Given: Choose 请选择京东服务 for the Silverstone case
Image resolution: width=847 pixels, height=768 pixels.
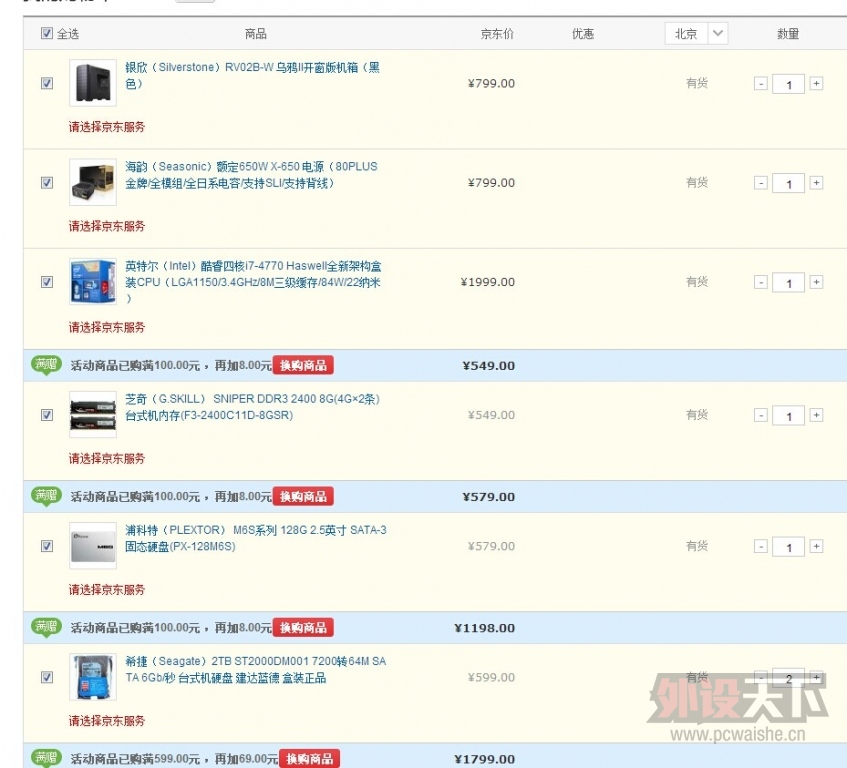Looking at the screenshot, I should pyautogui.click(x=107, y=127).
